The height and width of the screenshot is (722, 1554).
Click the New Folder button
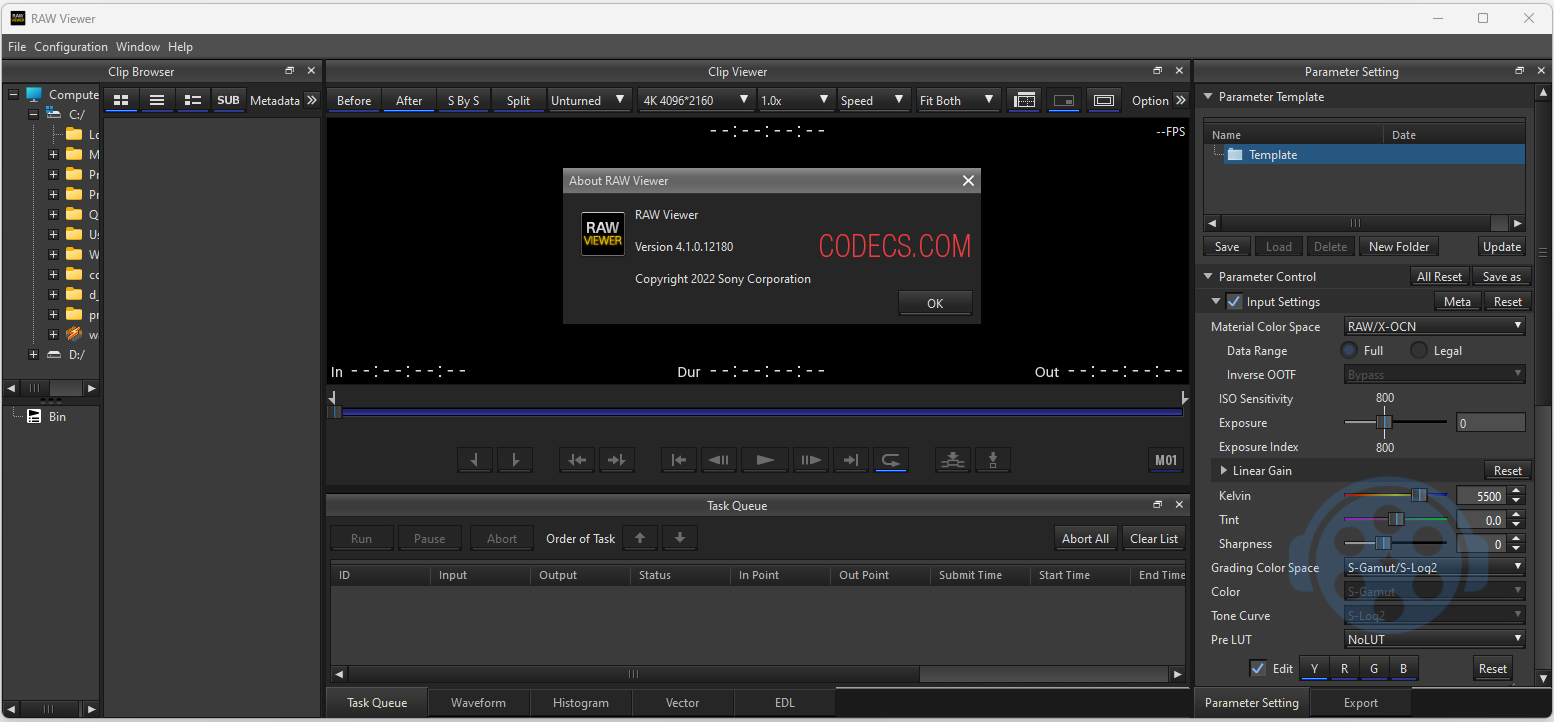click(x=1400, y=246)
